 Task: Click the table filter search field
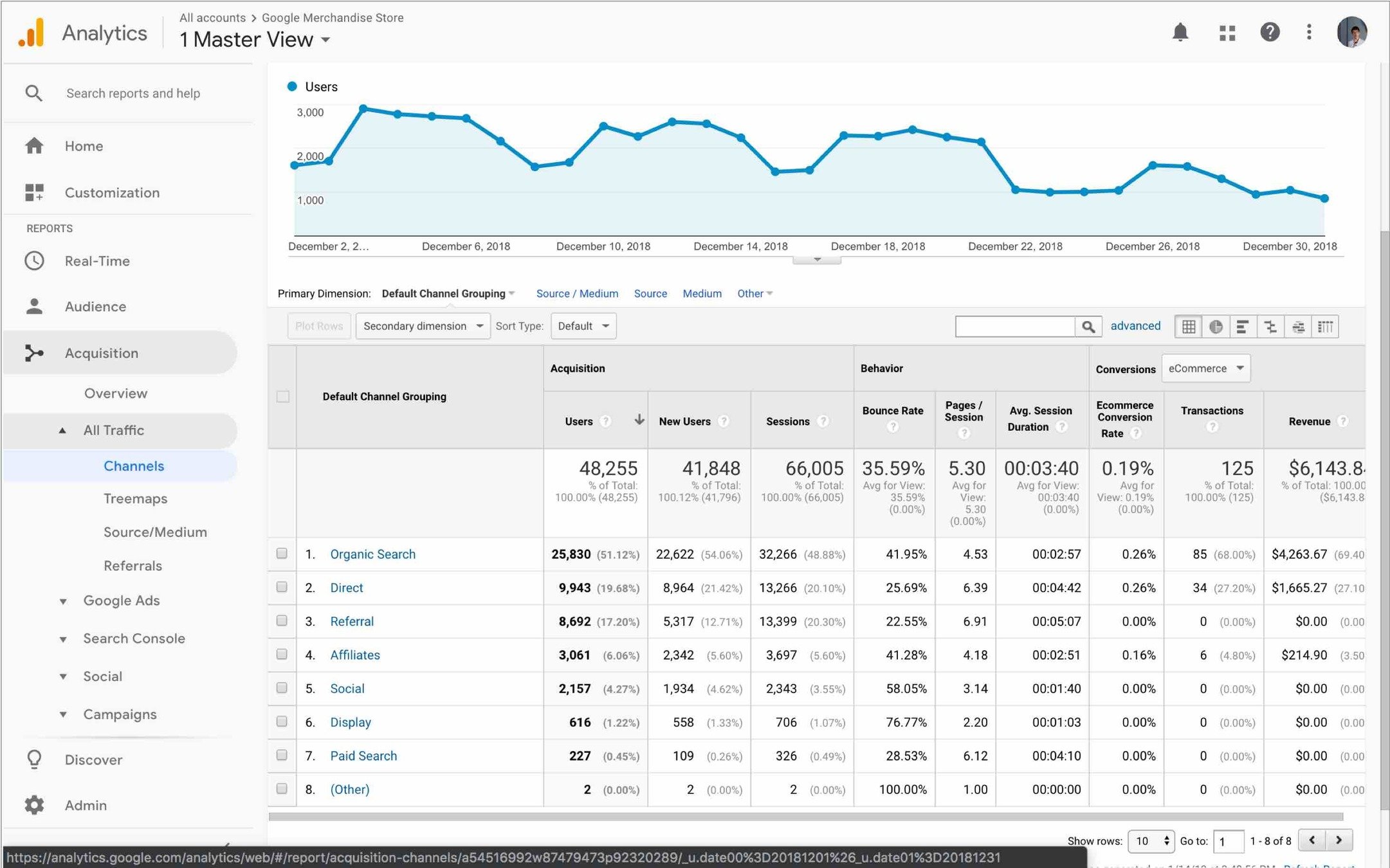tap(1014, 327)
